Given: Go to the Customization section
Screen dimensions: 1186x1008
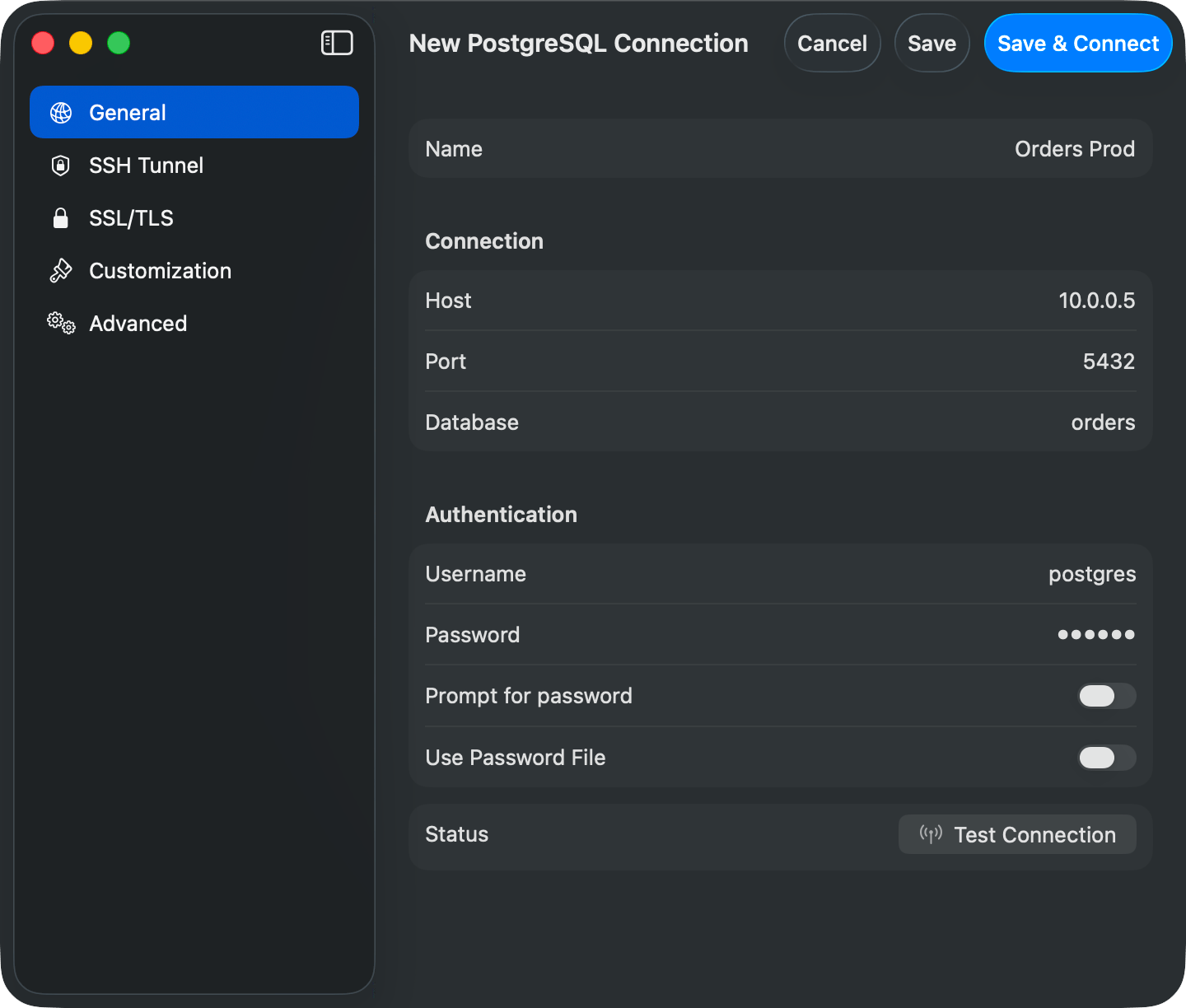Looking at the screenshot, I should click(194, 270).
